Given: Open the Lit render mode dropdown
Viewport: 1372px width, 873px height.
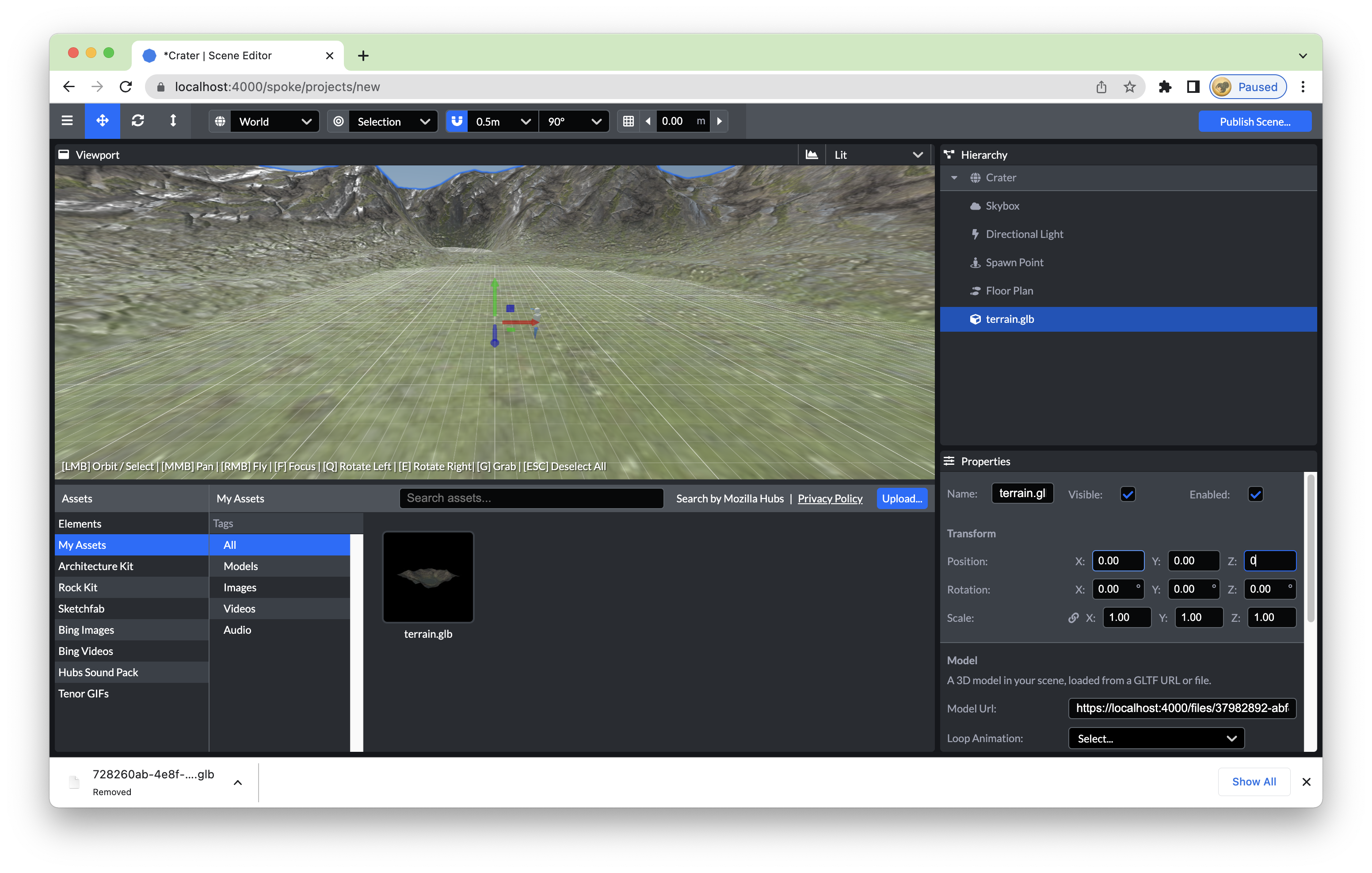Looking at the screenshot, I should pos(878,154).
